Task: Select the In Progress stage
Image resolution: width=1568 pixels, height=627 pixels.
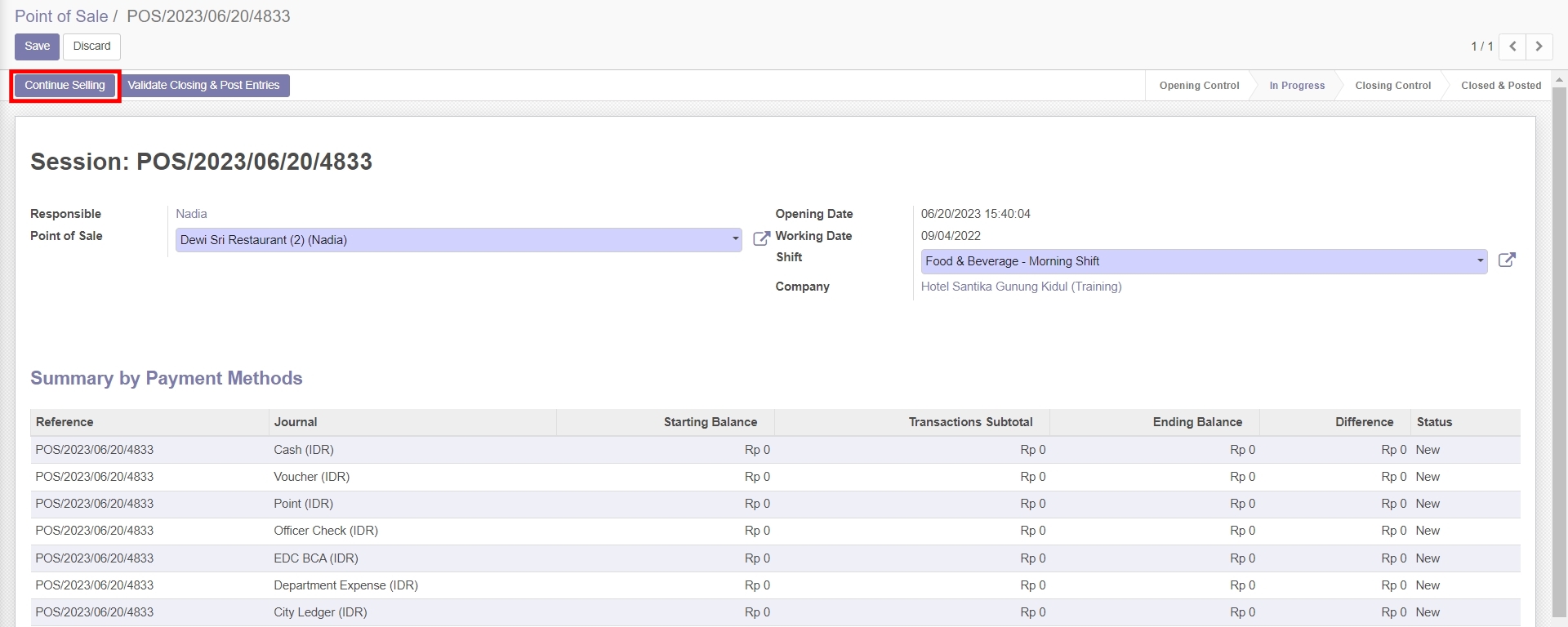Action: pyautogui.click(x=1297, y=86)
